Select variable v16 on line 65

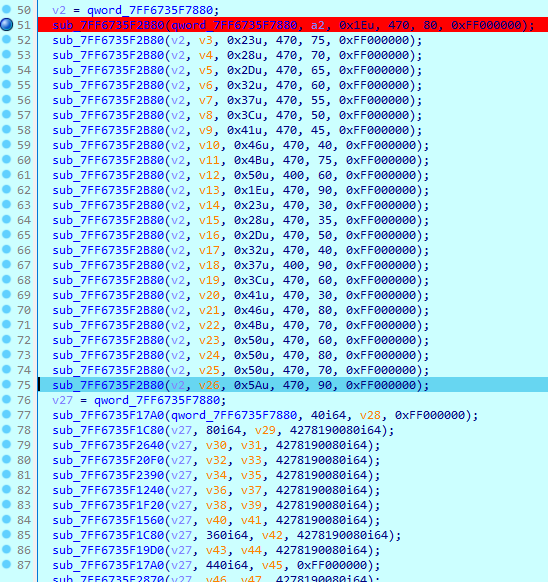[209, 235]
